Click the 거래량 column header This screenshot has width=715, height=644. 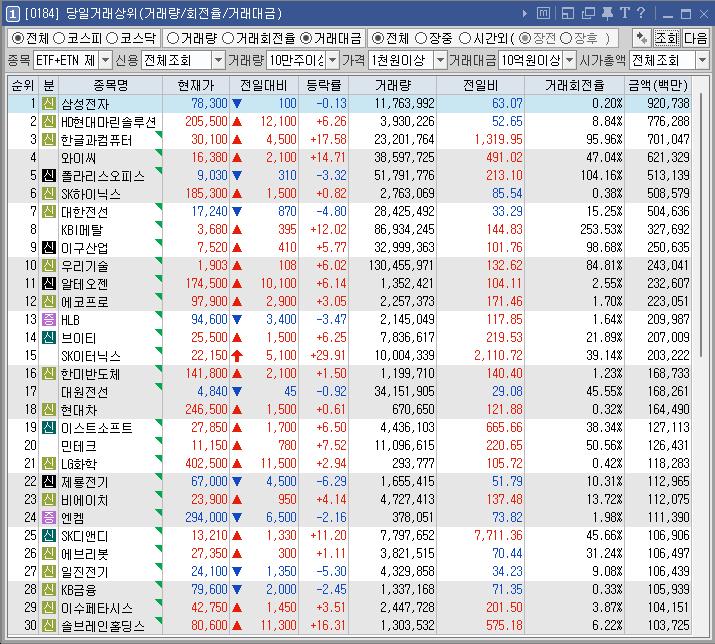coord(393,85)
